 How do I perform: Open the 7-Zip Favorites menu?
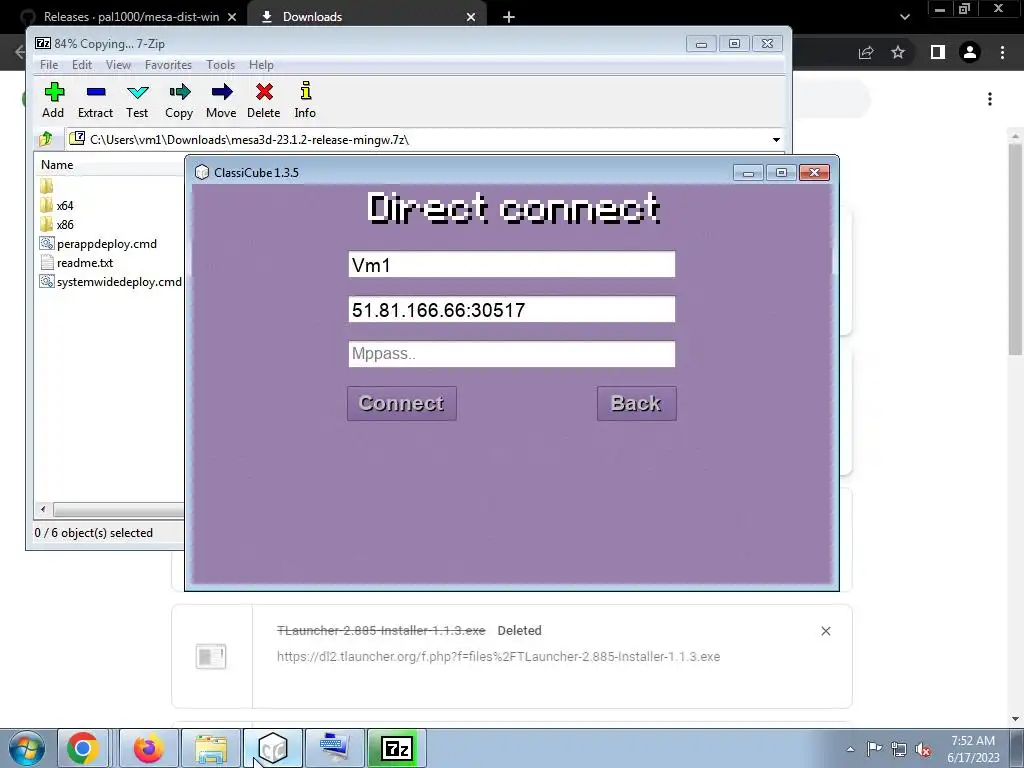[x=168, y=65]
